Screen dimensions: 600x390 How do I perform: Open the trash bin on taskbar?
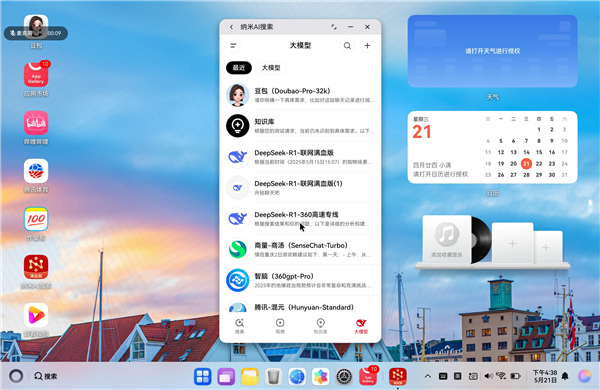(273, 377)
